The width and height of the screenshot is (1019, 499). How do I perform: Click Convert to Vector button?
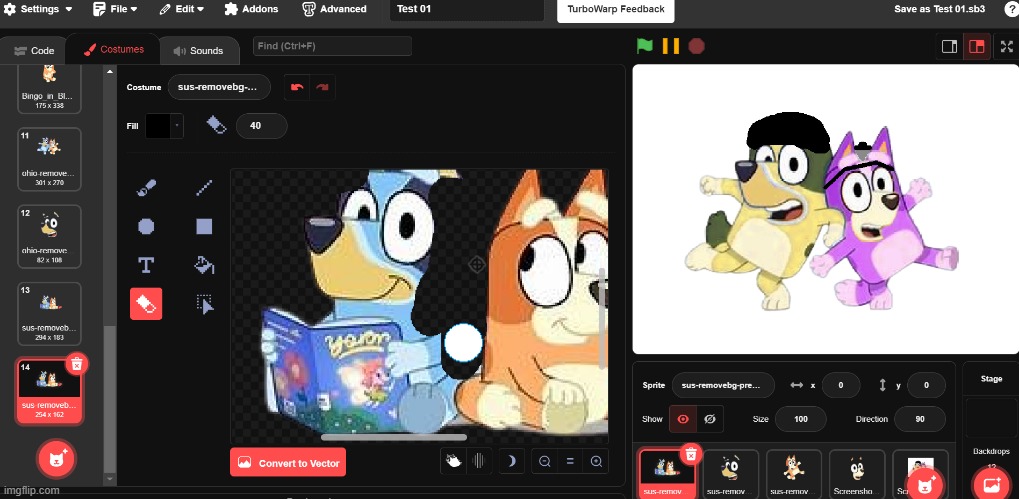coord(288,463)
